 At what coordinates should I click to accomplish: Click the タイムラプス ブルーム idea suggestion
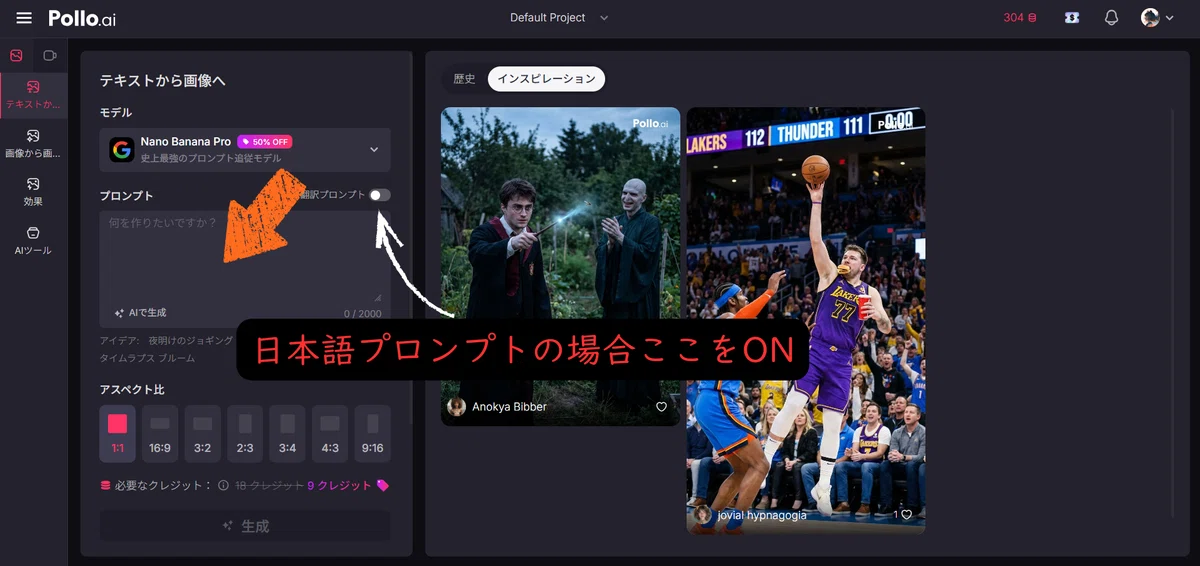click(148, 358)
